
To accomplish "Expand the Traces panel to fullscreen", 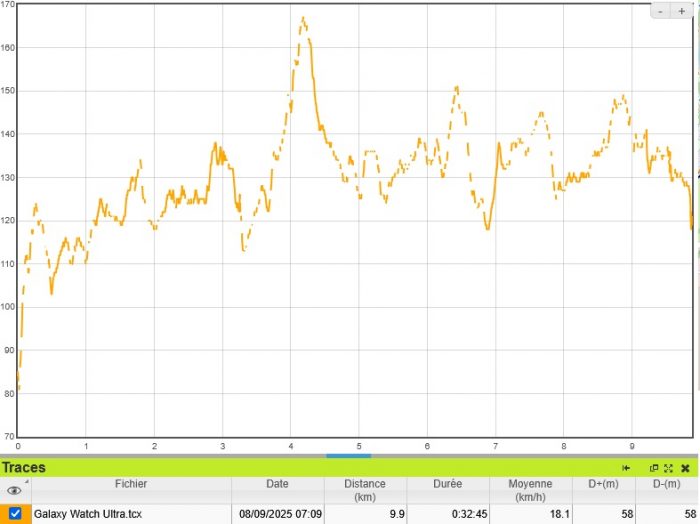I will pyautogui.click(x=668, y=468).
